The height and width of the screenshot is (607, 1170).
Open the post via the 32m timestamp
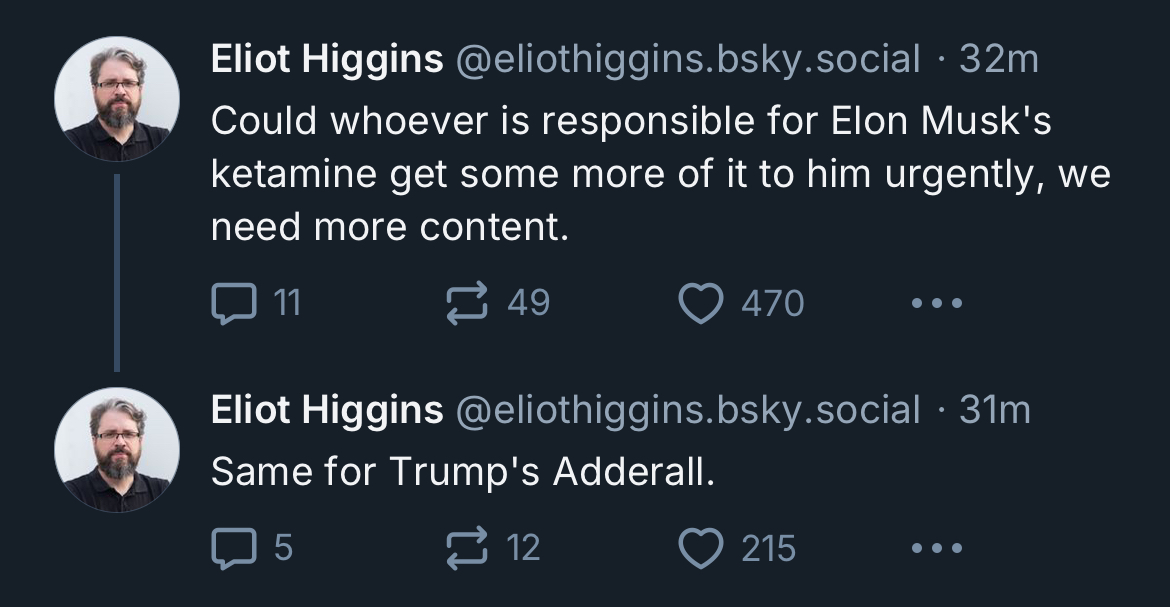click(x=998, y=59)
